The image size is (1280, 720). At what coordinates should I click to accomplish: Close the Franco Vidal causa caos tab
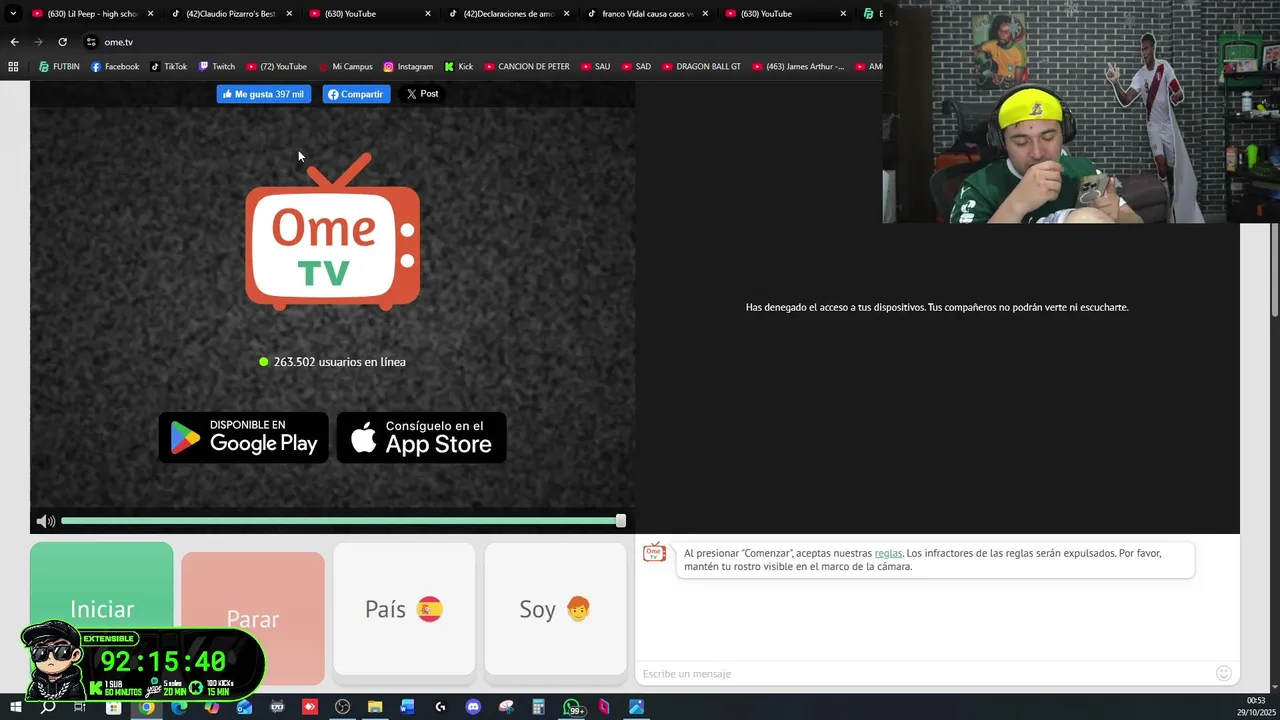click(x=705, y=14)
